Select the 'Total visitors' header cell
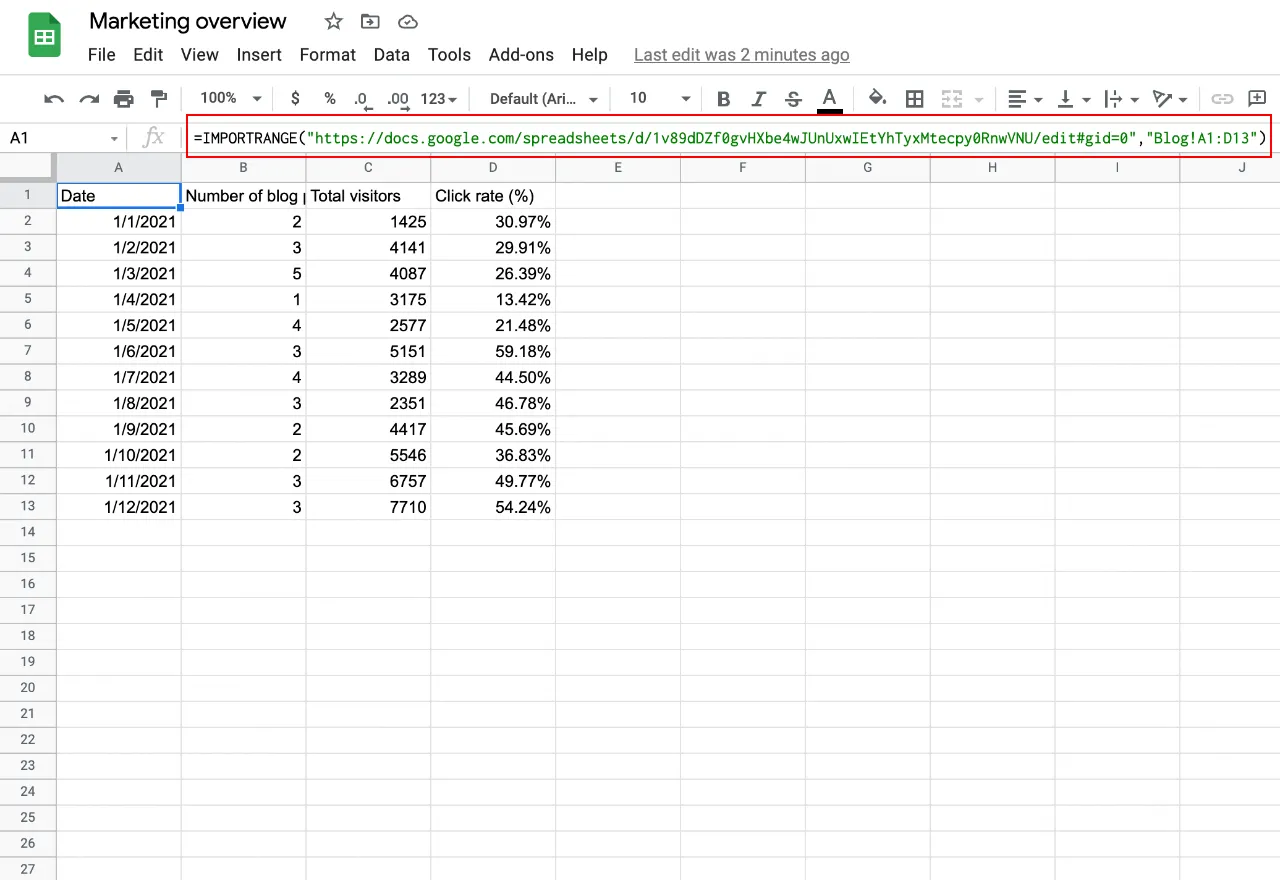Image resolution: width=1280 pixels, height=880 pixels. [x=368, y=195]
